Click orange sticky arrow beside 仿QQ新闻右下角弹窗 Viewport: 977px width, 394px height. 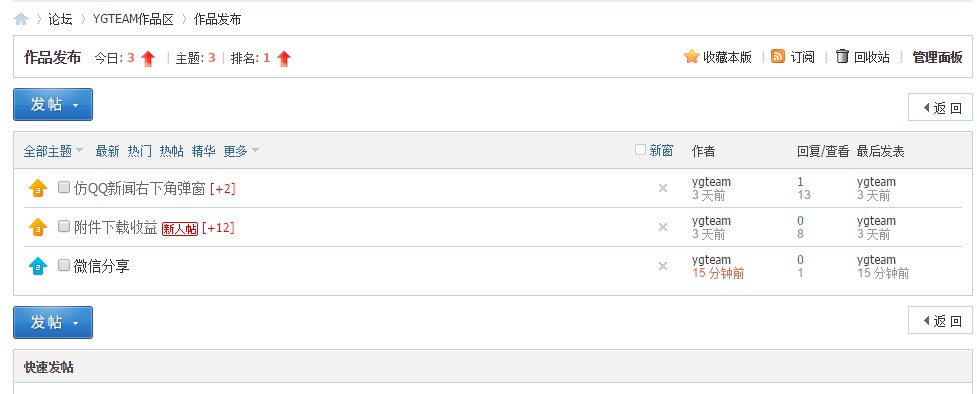38,188
